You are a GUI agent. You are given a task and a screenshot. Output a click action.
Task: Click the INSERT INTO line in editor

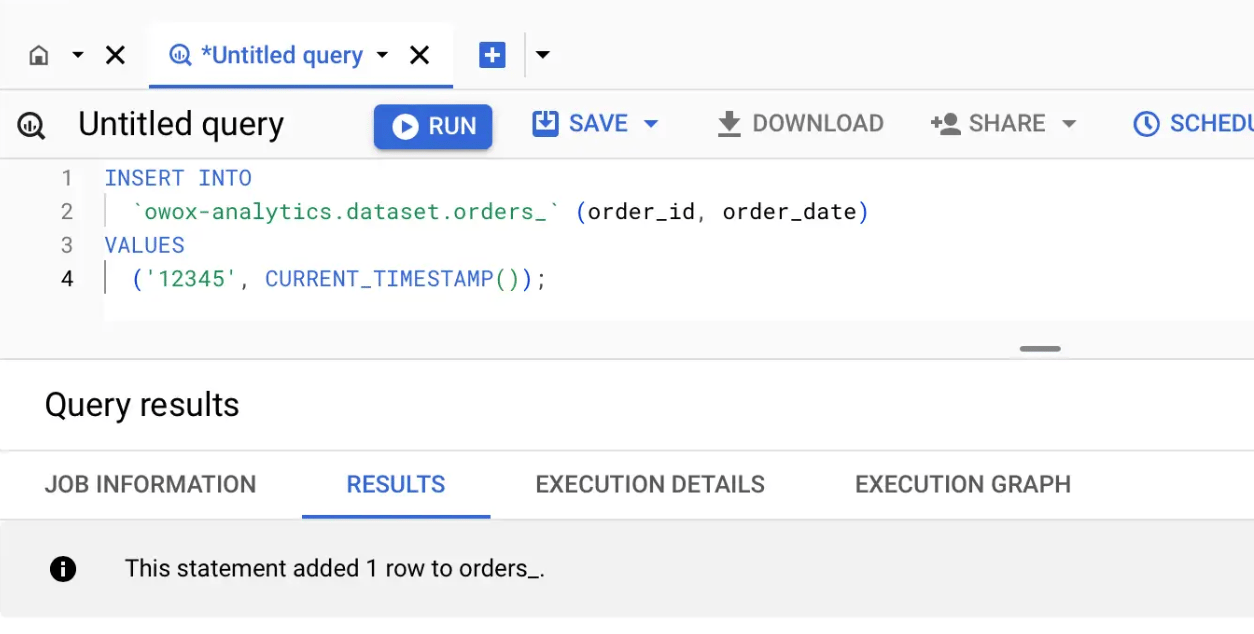(x=178, y=178)
